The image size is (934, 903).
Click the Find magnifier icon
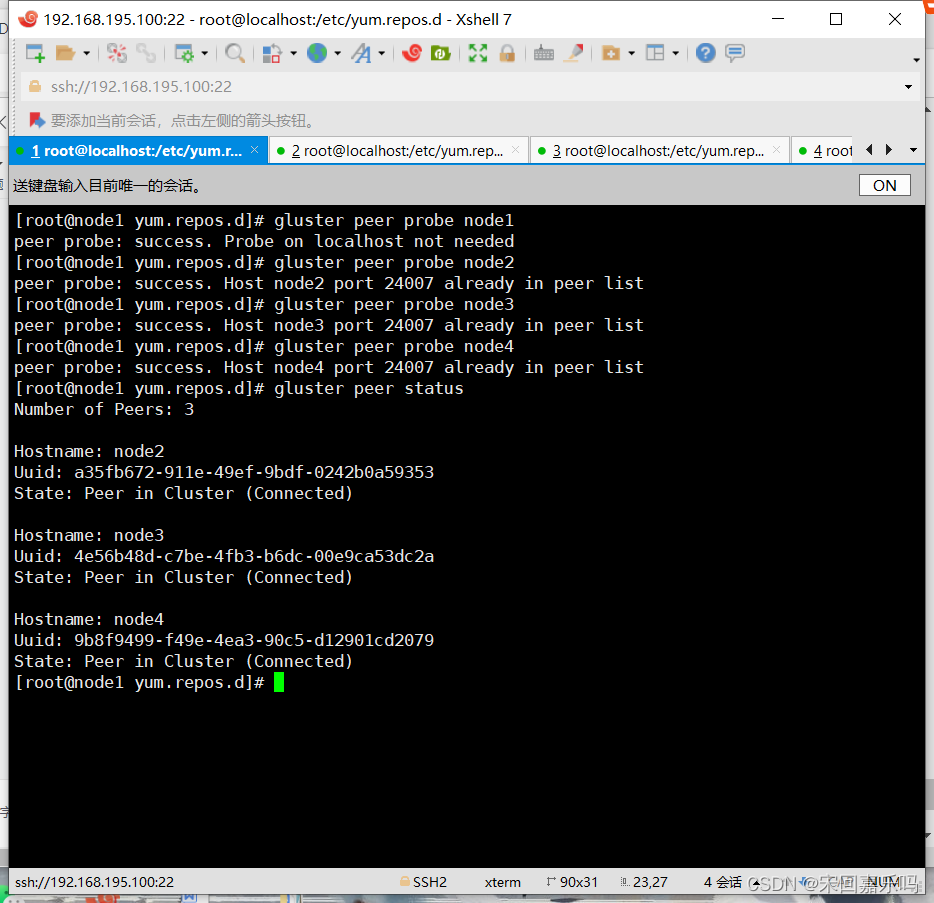235,54
